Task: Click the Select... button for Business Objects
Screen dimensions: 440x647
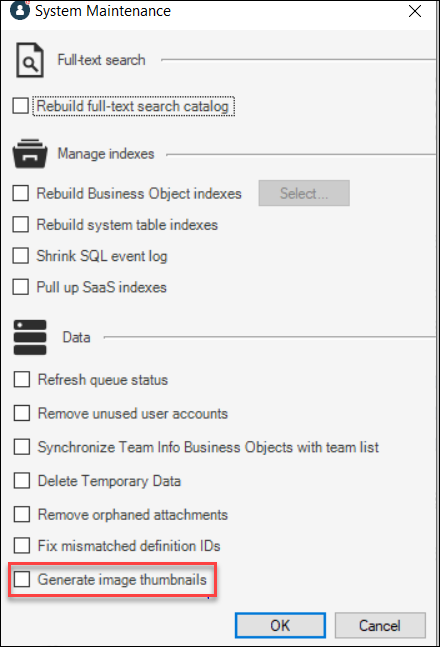Action: (304, 193)
